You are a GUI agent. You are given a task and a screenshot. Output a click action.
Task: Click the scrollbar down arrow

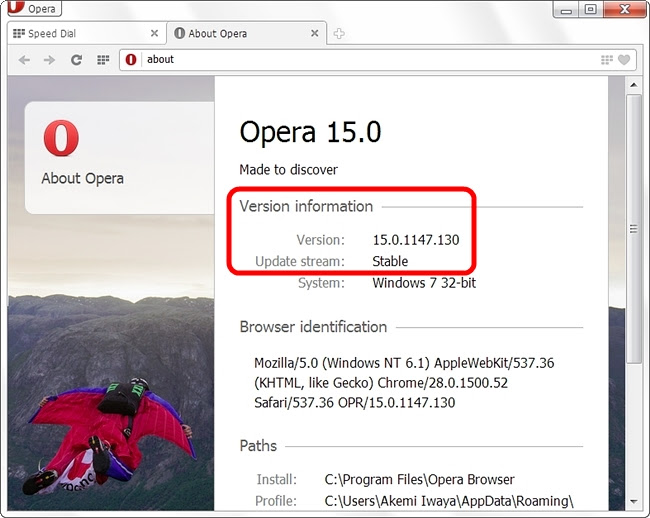tap(633, 501)
